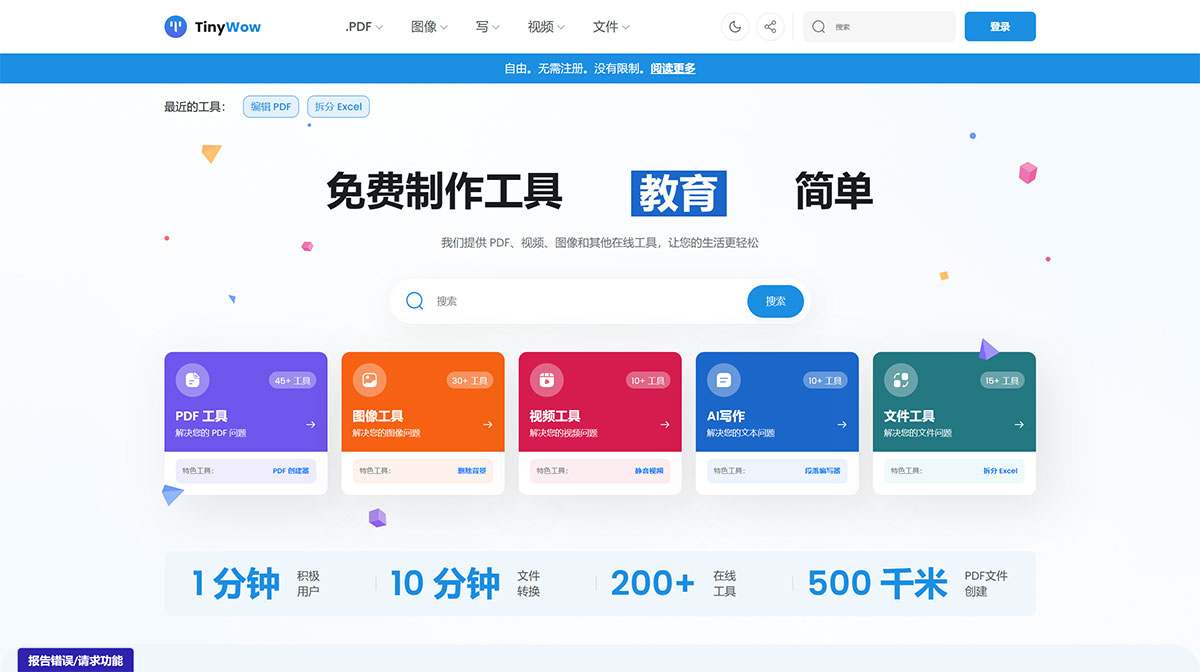Expand the .PDF navigation dropdown

(x=362, y=27)
